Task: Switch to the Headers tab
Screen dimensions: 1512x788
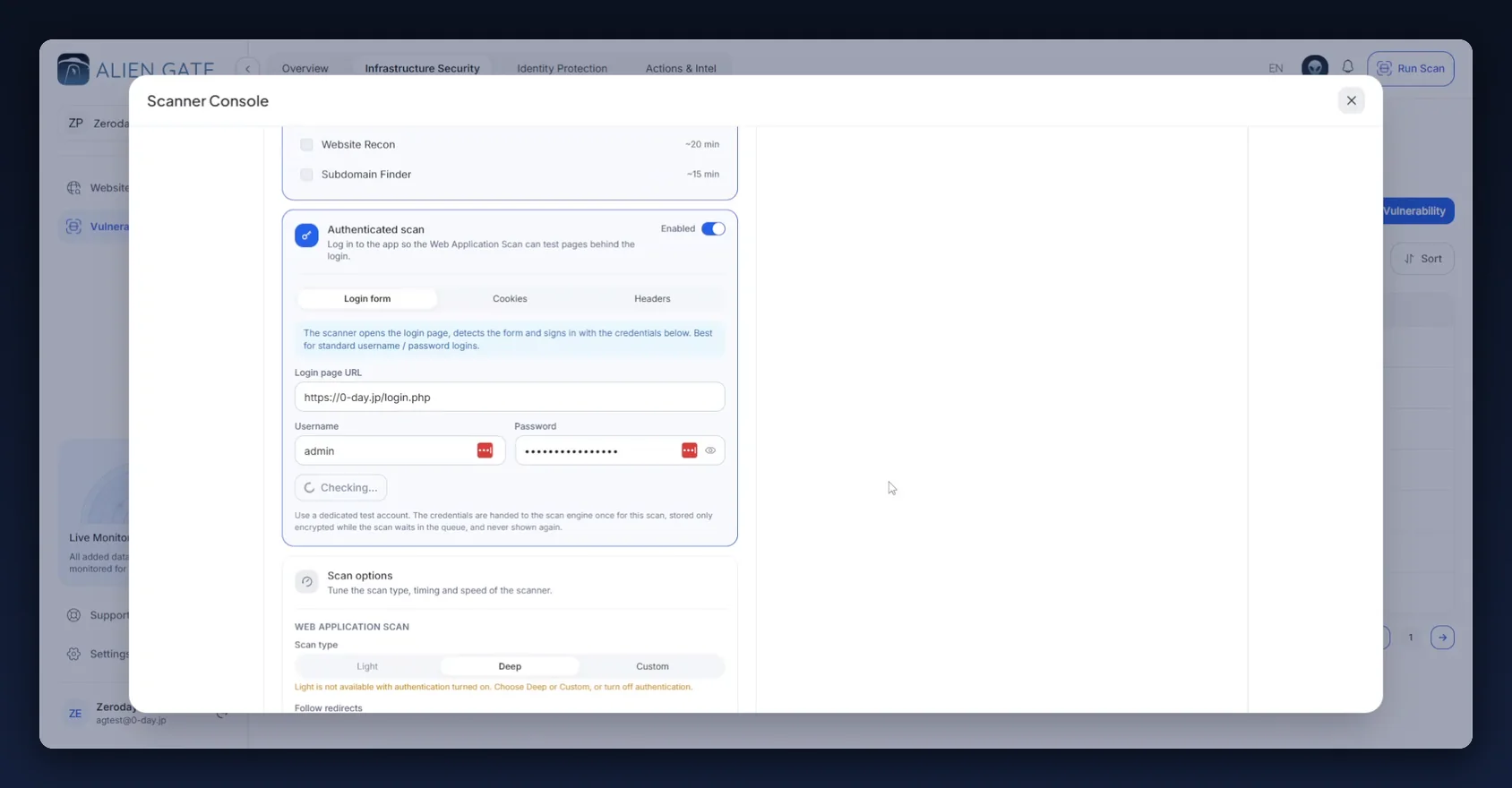Action: pos(652,298)
